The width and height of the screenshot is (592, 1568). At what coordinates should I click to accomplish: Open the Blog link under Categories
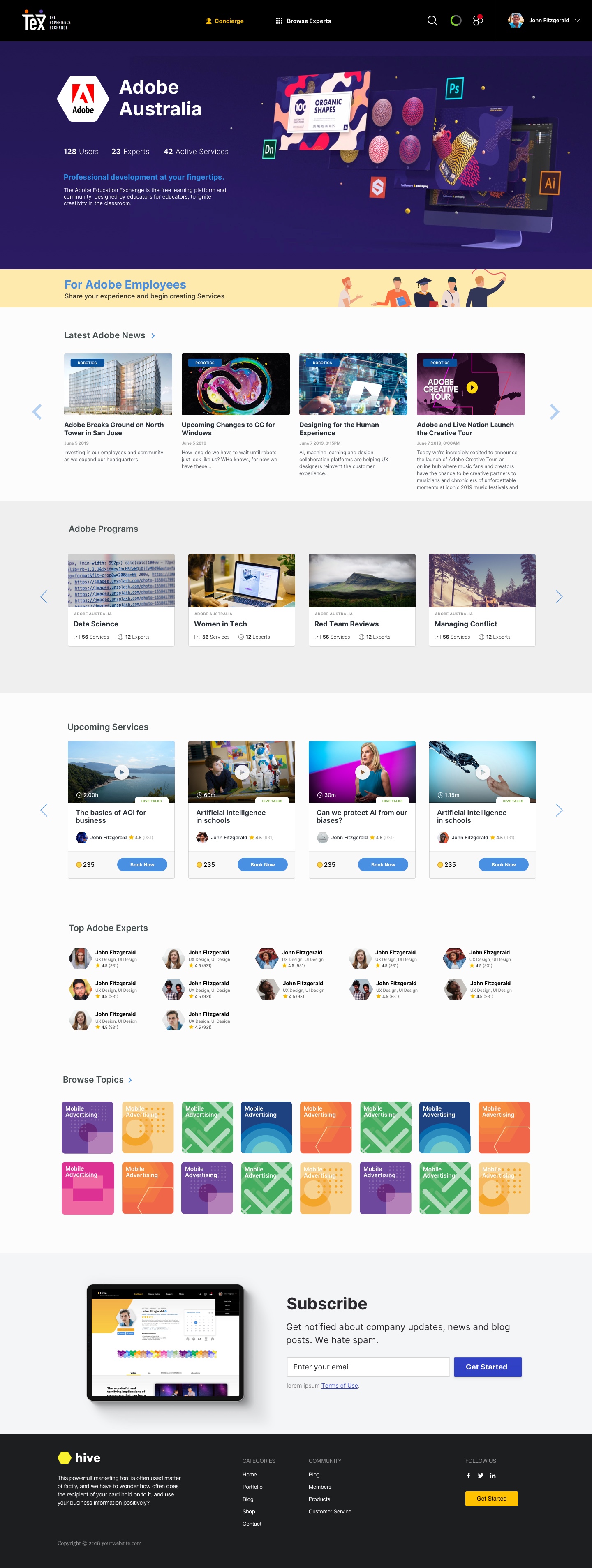tap(248, 1499)
